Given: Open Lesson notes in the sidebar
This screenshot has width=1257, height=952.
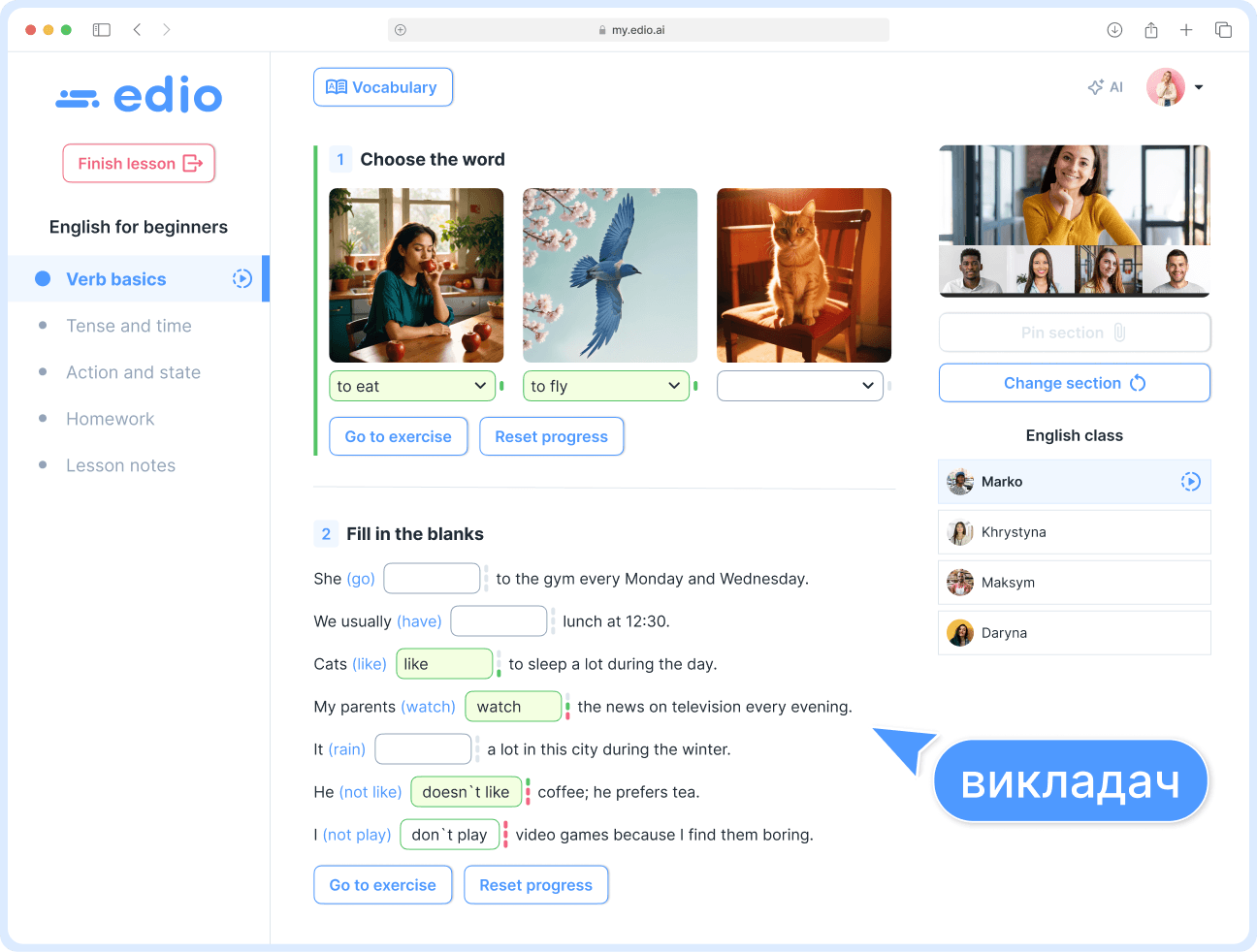Looking at the screenshot, I should click(x=120, y=465).
